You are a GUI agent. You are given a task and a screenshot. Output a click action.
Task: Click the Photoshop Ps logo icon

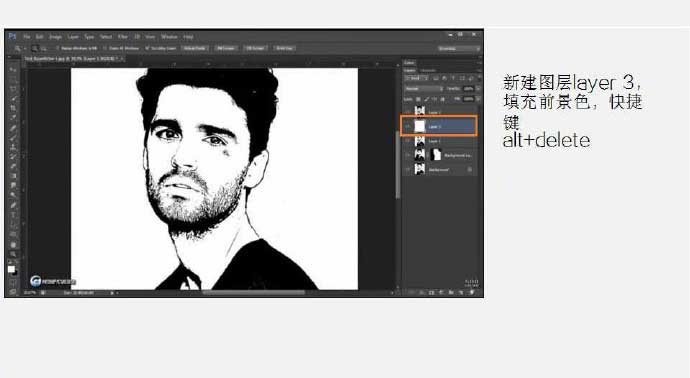tap(12, 37)
